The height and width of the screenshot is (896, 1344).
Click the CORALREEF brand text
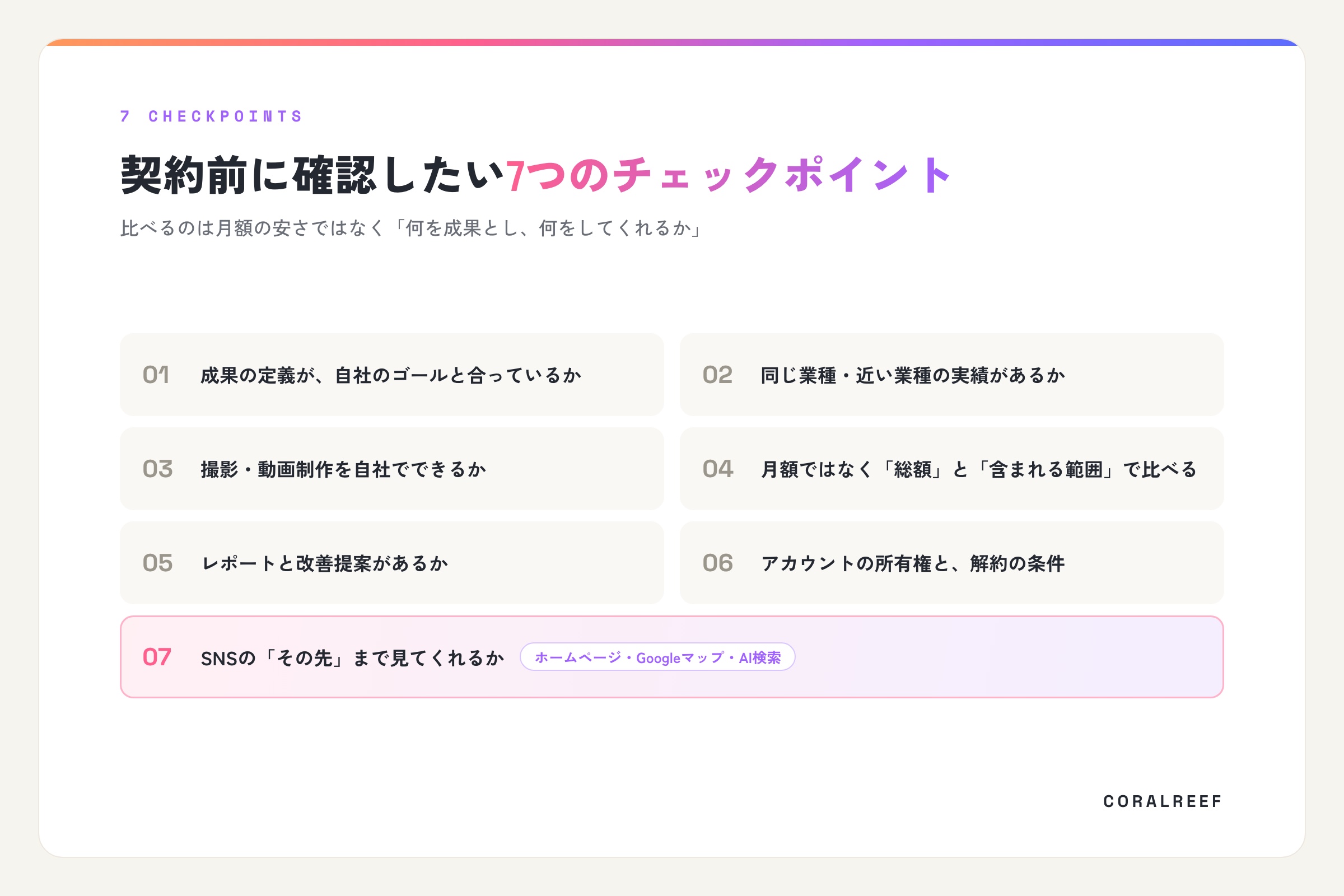pos(1163,801)
